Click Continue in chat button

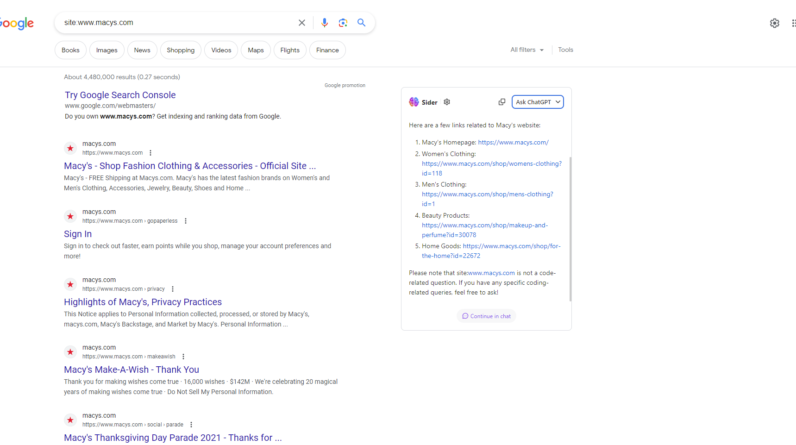486,316
